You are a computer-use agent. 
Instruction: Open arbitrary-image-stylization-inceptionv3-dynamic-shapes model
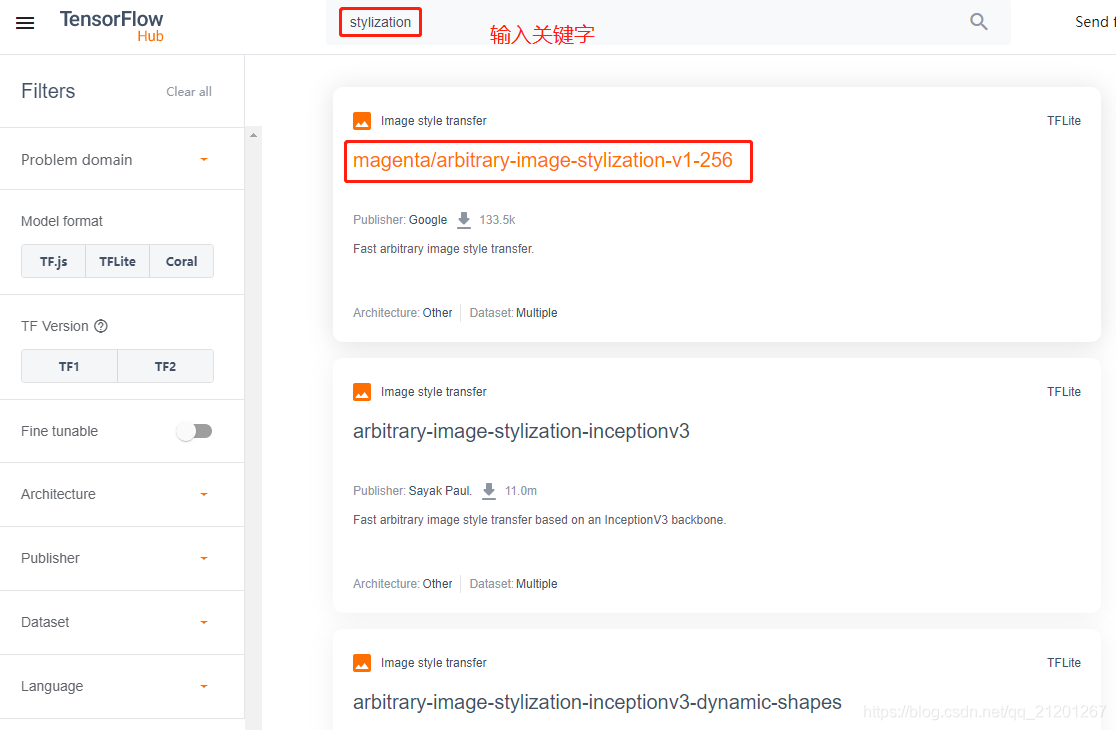(x=597, y=702)
